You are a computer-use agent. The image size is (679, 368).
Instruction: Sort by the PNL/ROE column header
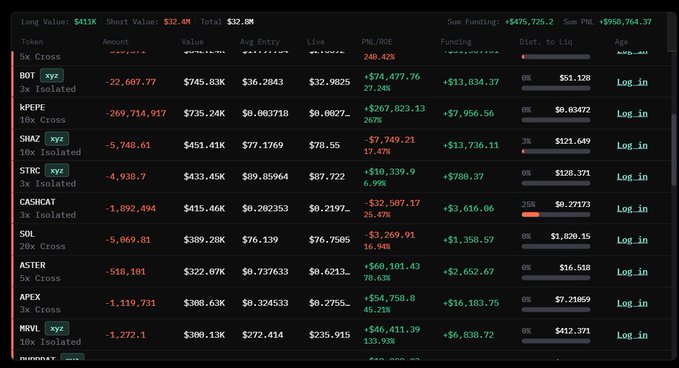[x=377, y=42]
